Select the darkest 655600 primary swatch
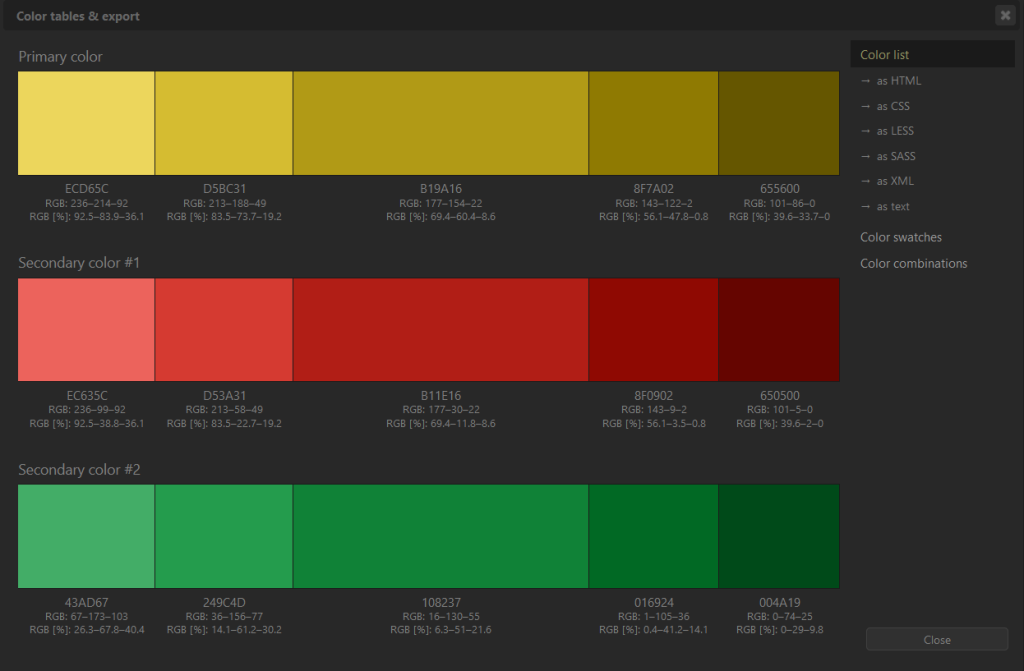The height and width of the screenshot is (671, 1024). click(x=778, y=122)
